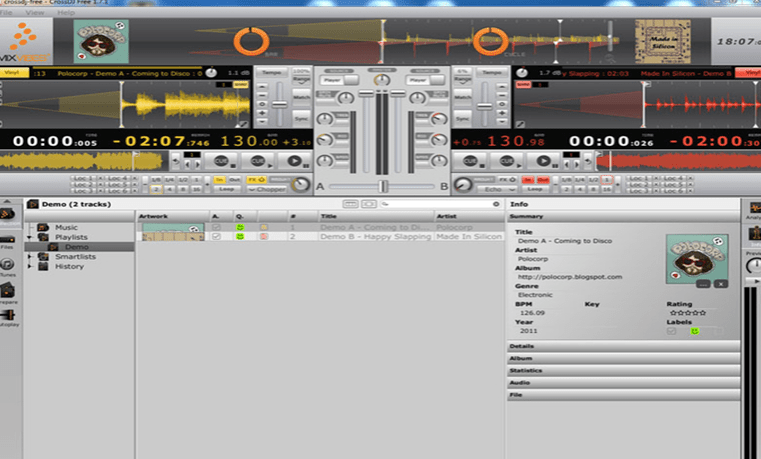The image size is (761, 459).
Task: Open the iTunes source in the sidebar
Action: click(x=7, y=266)
